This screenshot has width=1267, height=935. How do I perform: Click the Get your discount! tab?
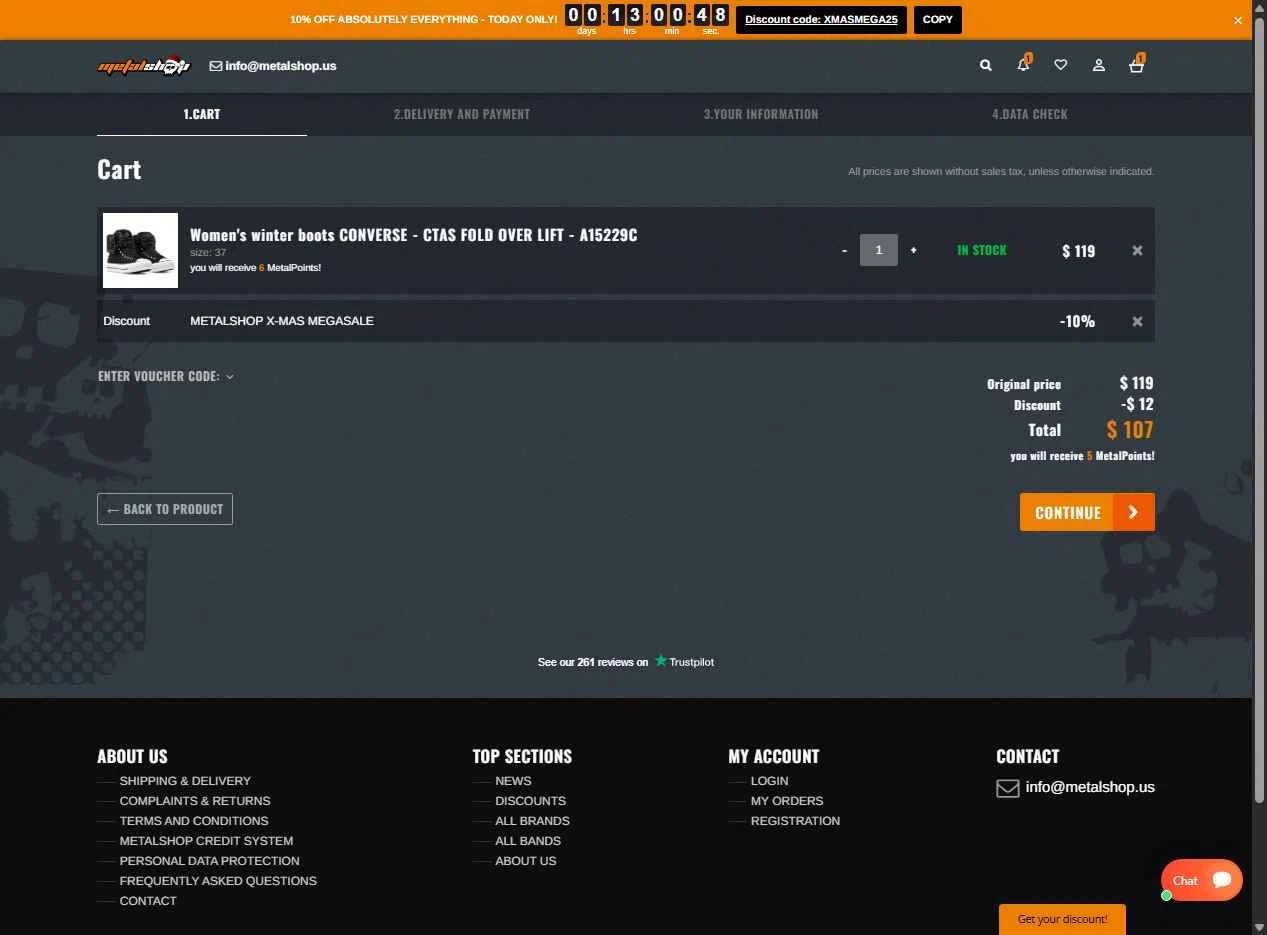(x=1062, y=919)
